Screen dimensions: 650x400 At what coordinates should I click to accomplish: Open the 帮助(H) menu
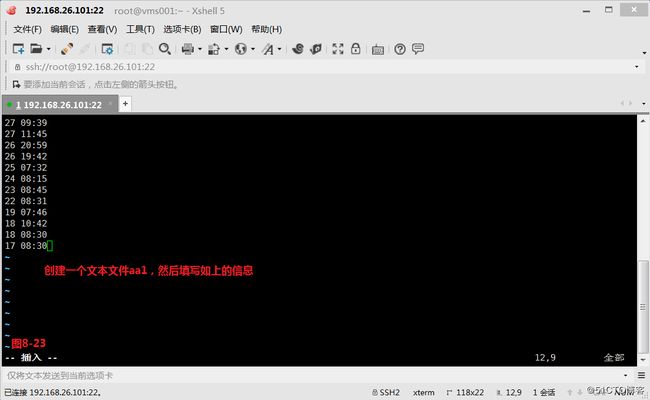(267, 29)
